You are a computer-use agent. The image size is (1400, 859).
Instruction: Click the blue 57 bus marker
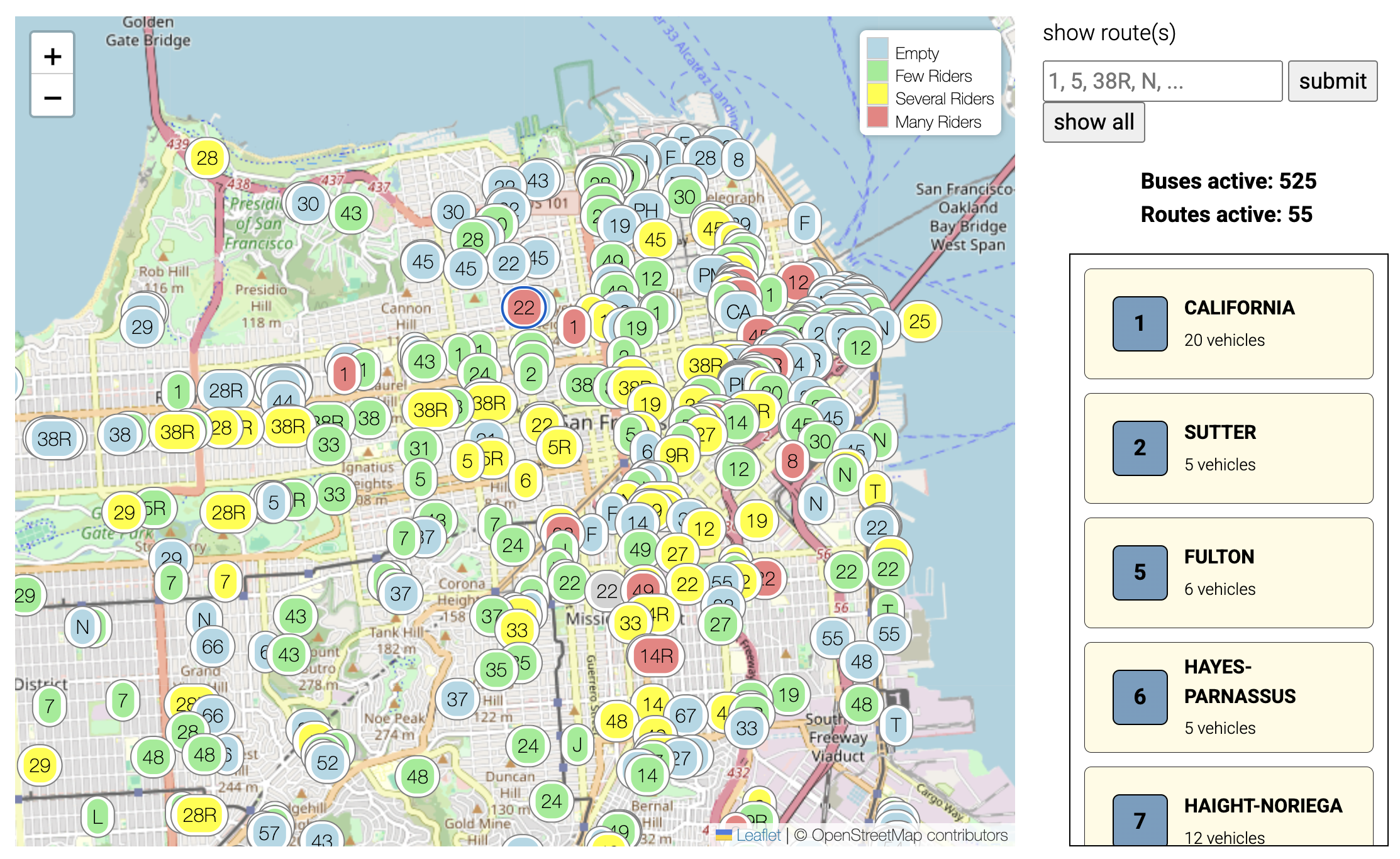pos(269,833)
